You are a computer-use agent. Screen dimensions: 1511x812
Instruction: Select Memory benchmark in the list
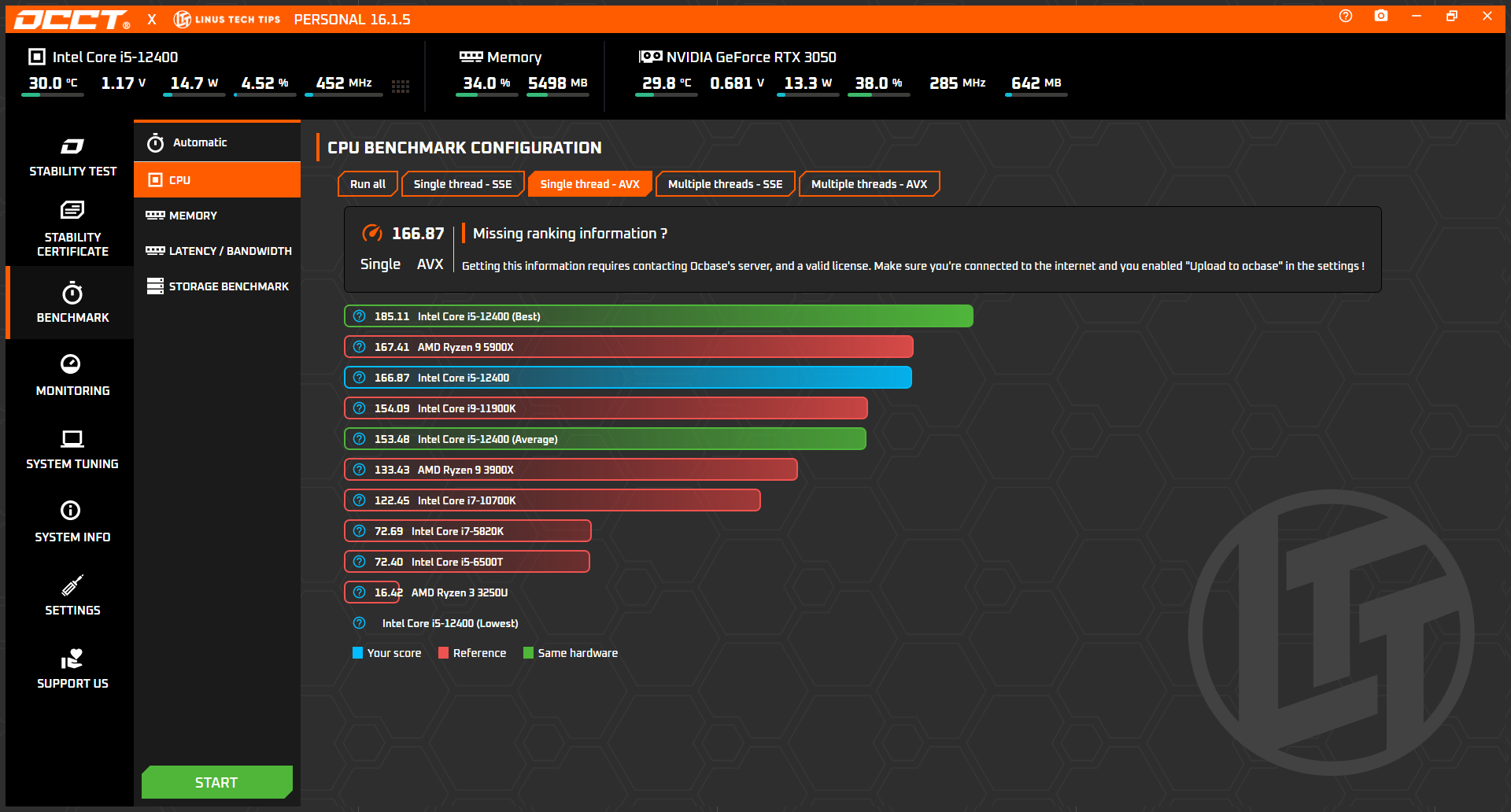pos(217,216)
